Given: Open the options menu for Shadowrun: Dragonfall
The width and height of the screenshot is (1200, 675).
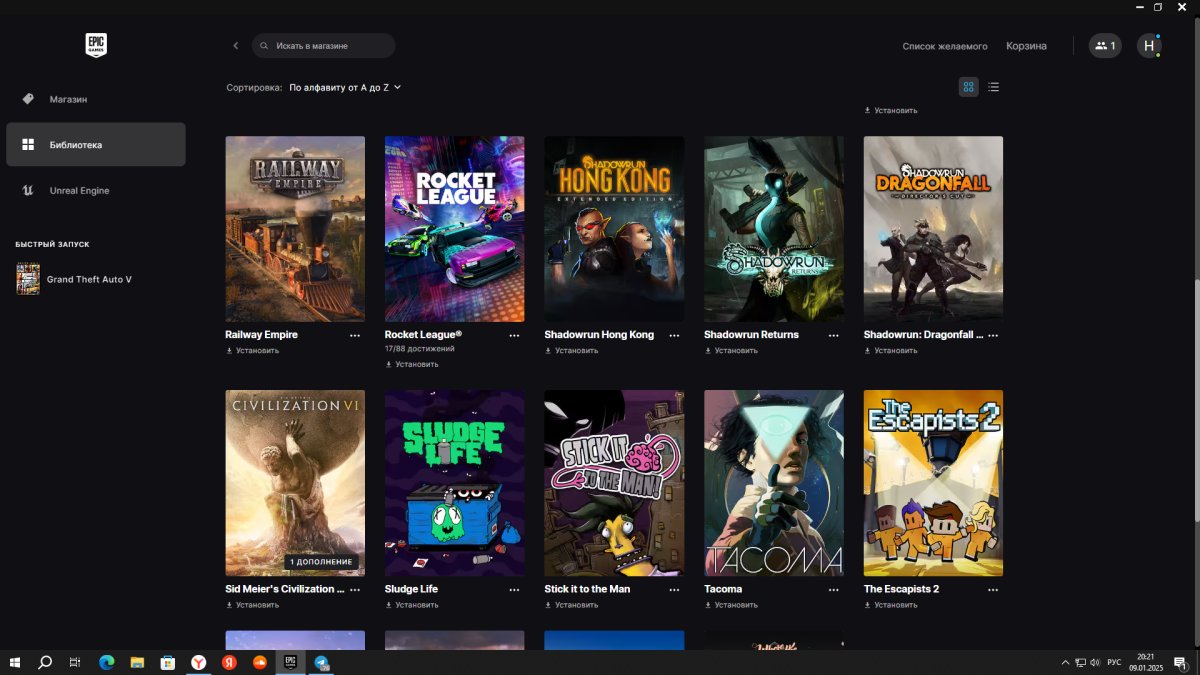Looking at the screenshot, I should 993,336.
